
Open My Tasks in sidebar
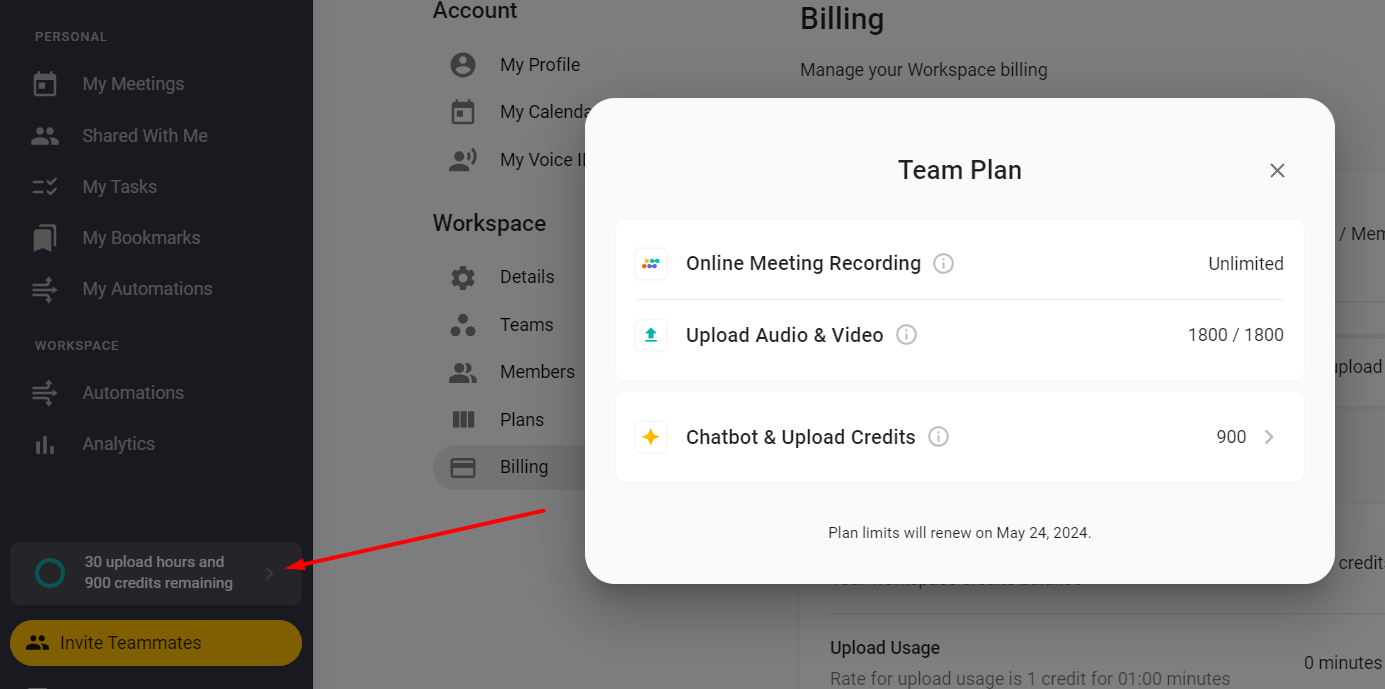click(119, 187)
